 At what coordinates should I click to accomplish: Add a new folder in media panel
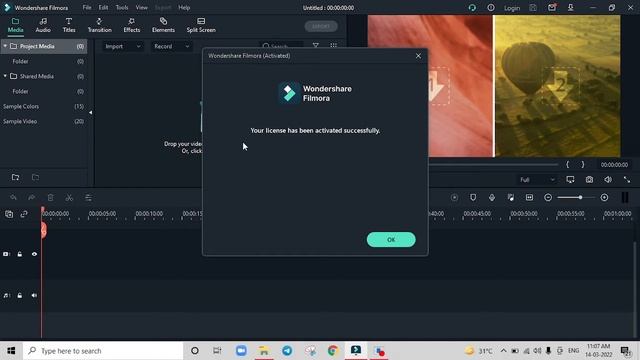click(x=16, y=177)
